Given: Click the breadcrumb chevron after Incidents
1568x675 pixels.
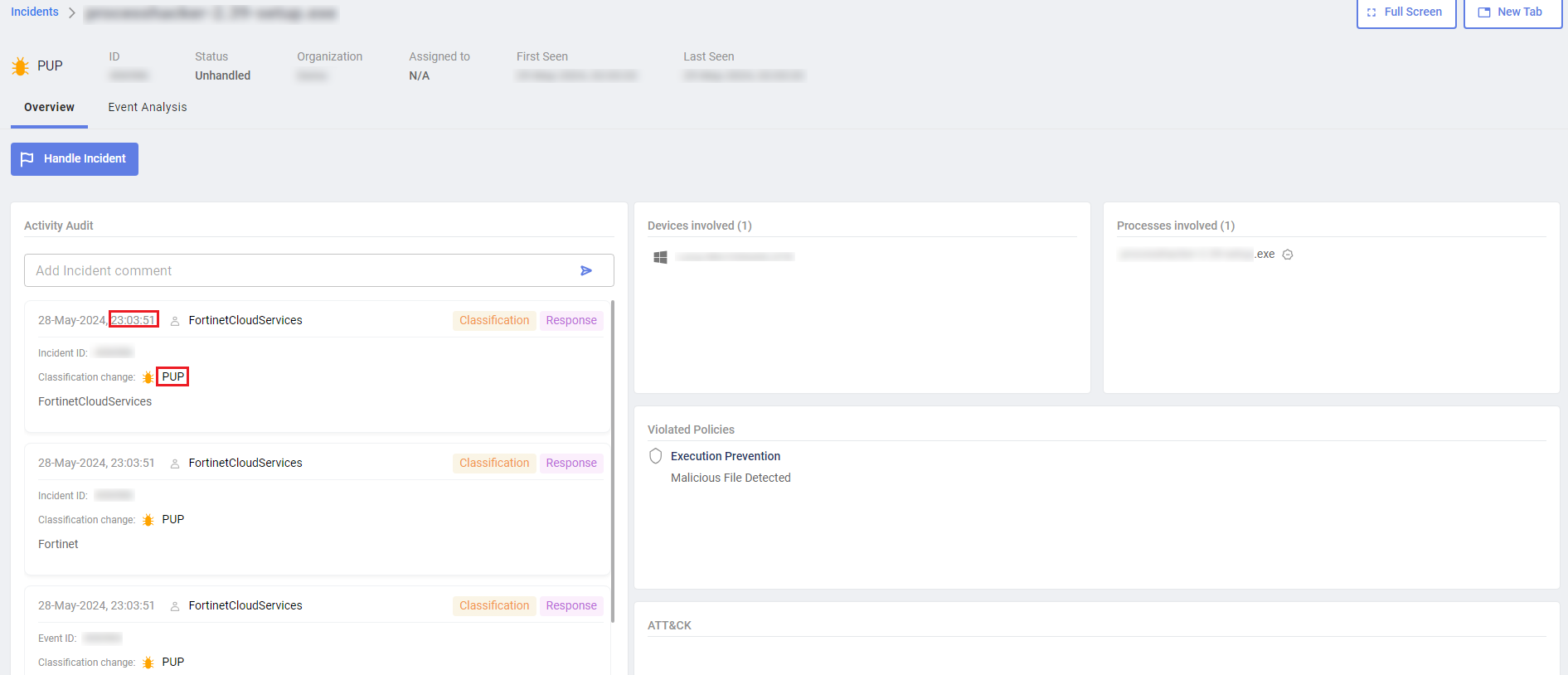Looking at the screenshot, I should [72, 12].
